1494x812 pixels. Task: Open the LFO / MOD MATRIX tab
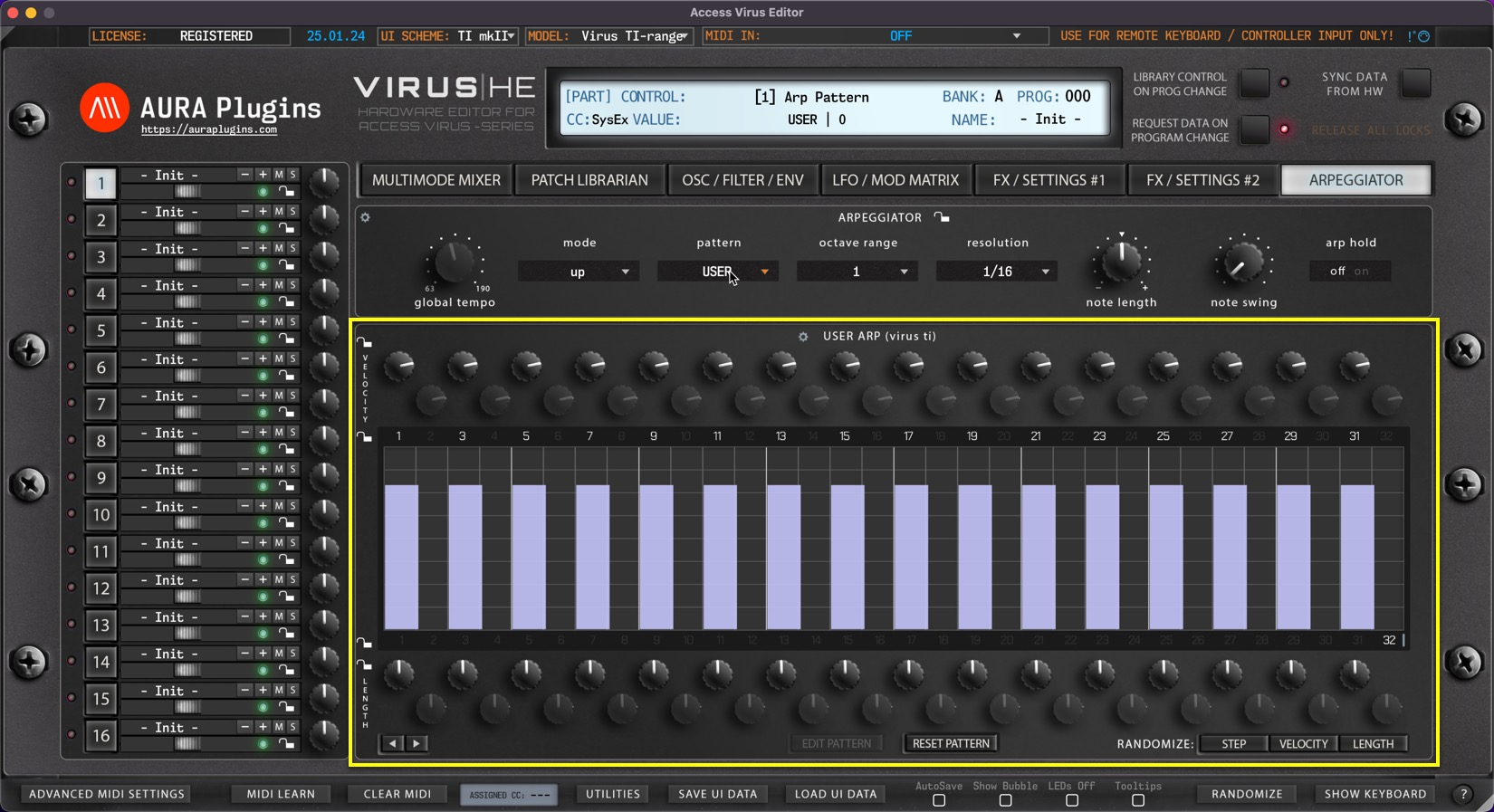tap(895, 180)
